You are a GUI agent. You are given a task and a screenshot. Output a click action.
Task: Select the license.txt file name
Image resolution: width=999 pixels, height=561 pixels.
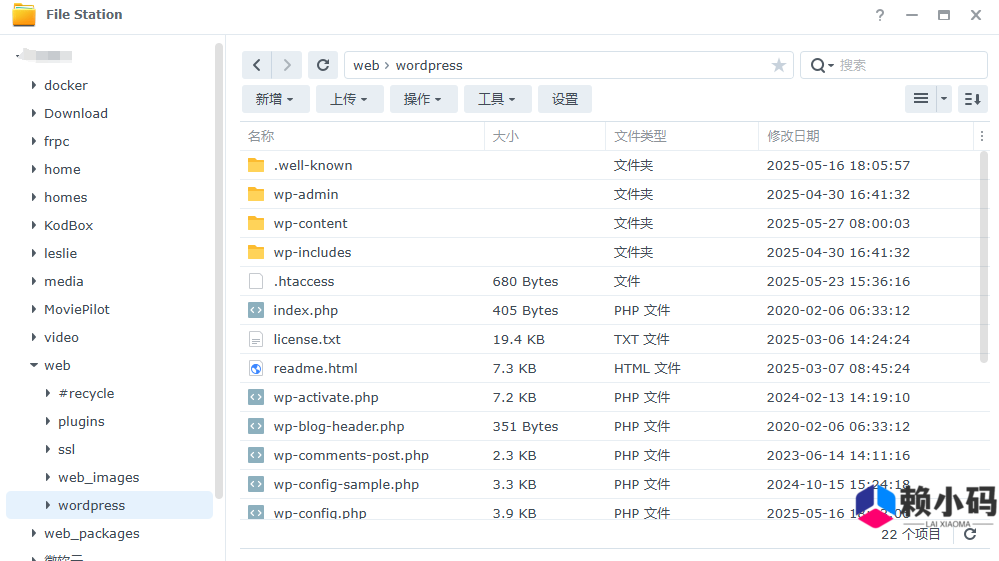[307, 339]
